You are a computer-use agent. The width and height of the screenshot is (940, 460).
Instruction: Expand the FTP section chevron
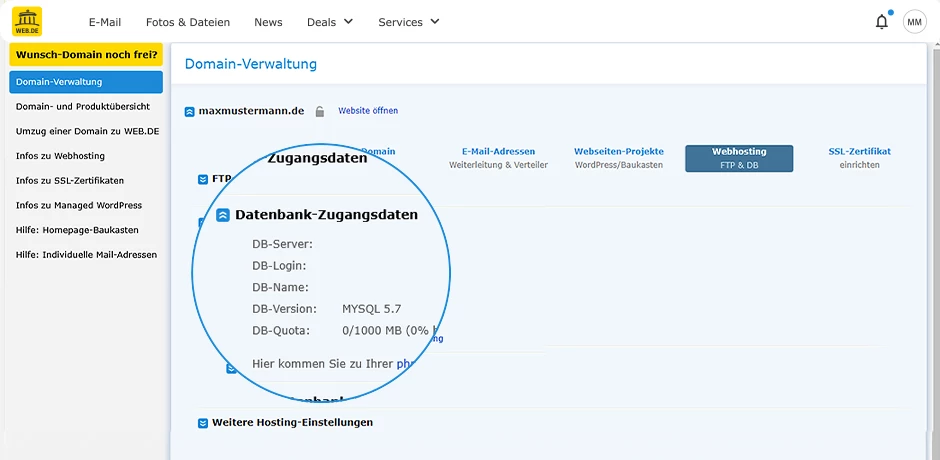[203, 179]
